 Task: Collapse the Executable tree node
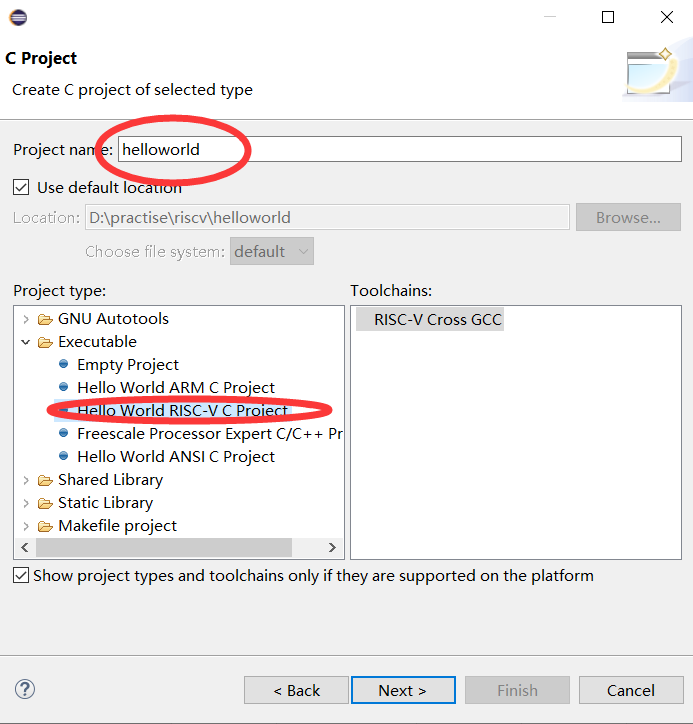(26, 342)
